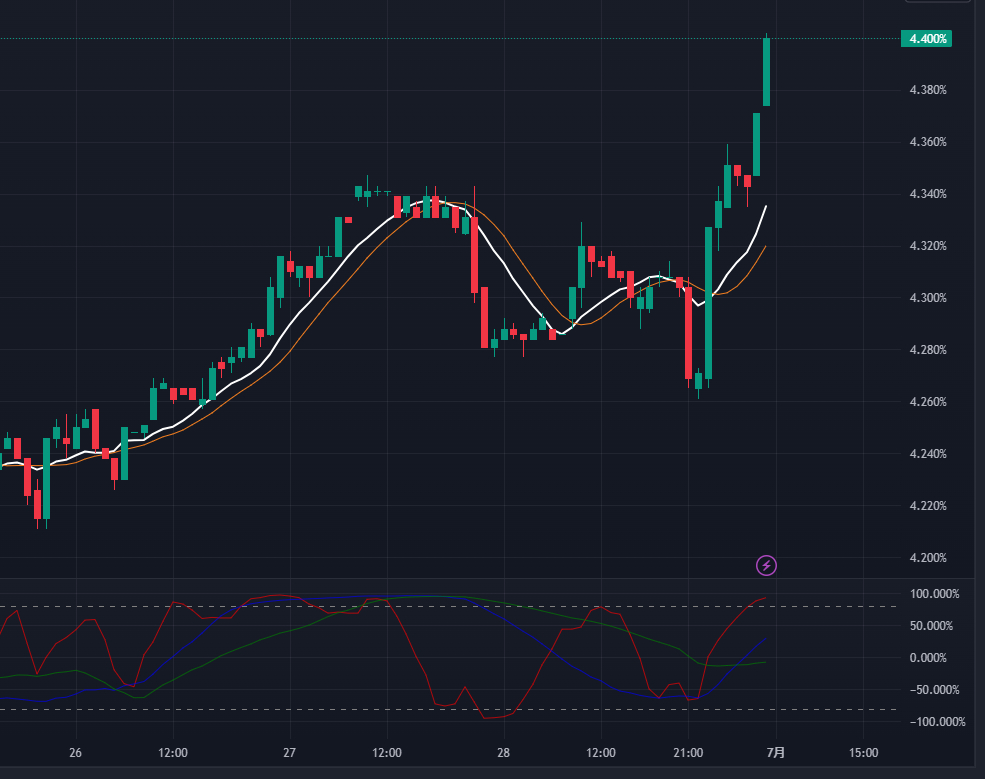Click the 4.320% price axis label
This screenshot has height=779, width=985.
928,246
